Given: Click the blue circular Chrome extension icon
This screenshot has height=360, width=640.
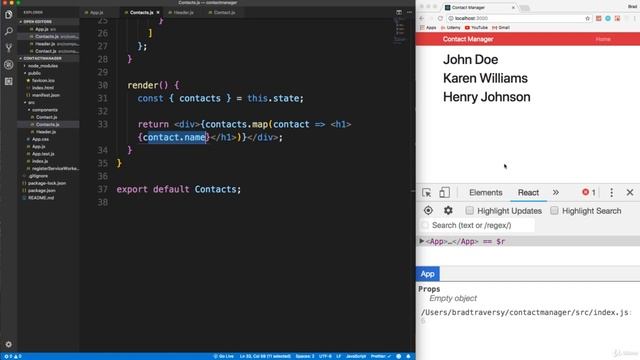Looking at the screenshot, I should (x=608, y=18).
